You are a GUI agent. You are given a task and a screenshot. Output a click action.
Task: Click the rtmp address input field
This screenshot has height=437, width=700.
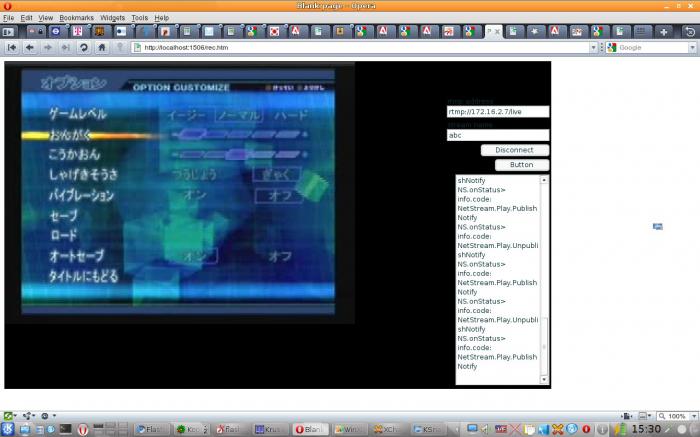point(498,112)
